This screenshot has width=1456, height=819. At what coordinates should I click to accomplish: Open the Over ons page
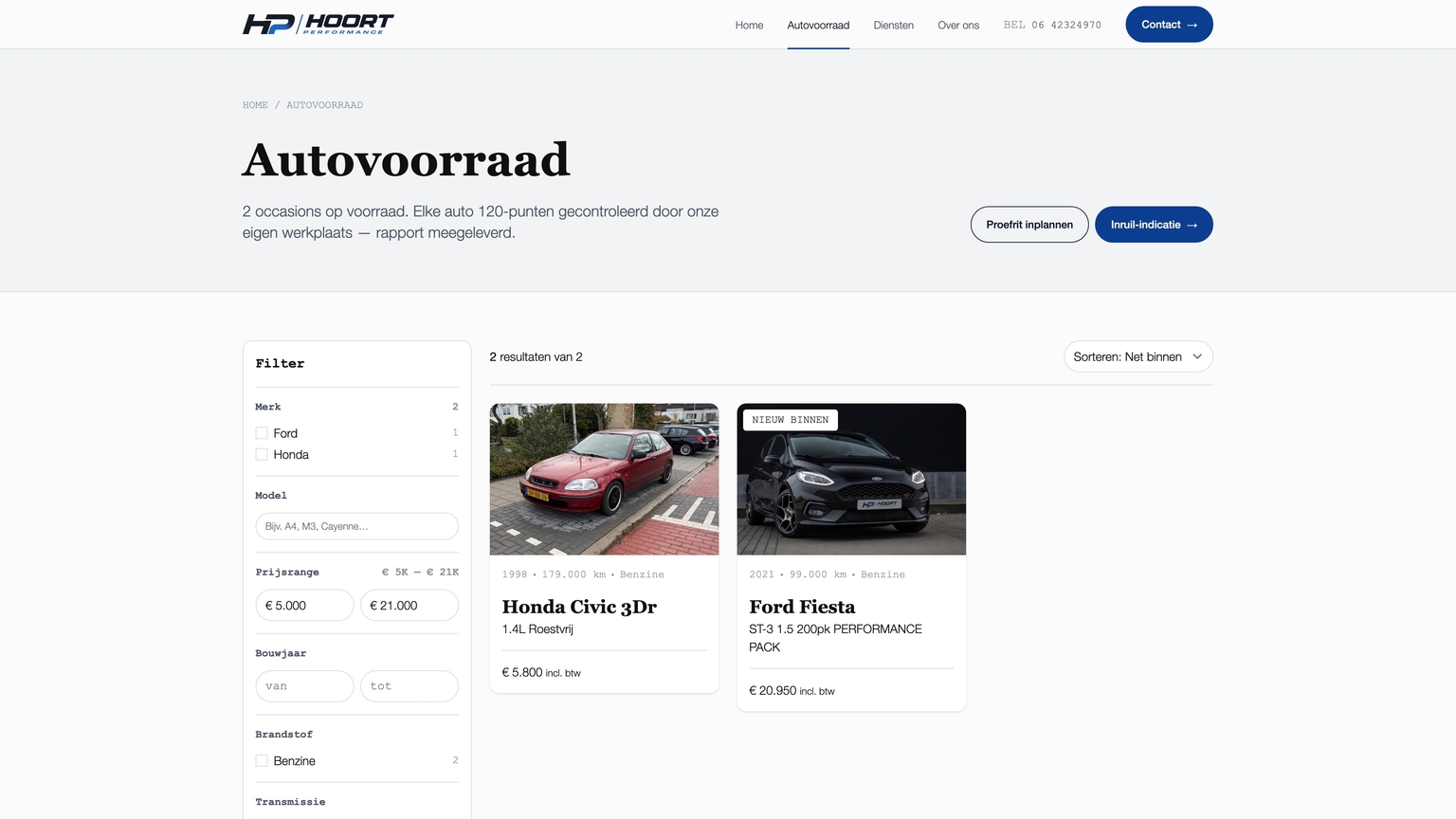coord(958,25)
